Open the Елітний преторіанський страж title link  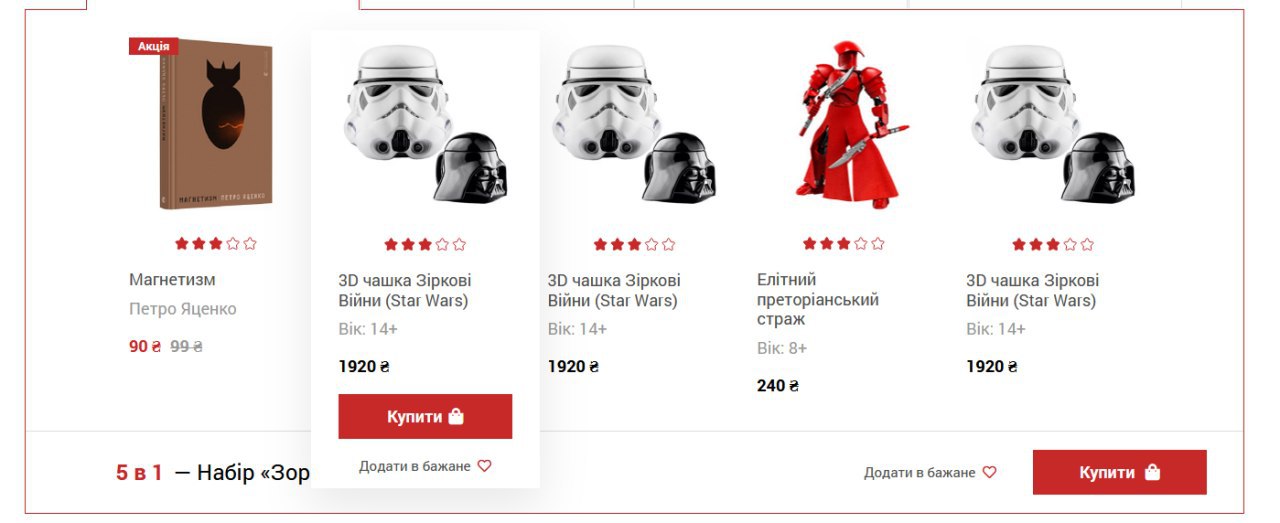(818, 299)
